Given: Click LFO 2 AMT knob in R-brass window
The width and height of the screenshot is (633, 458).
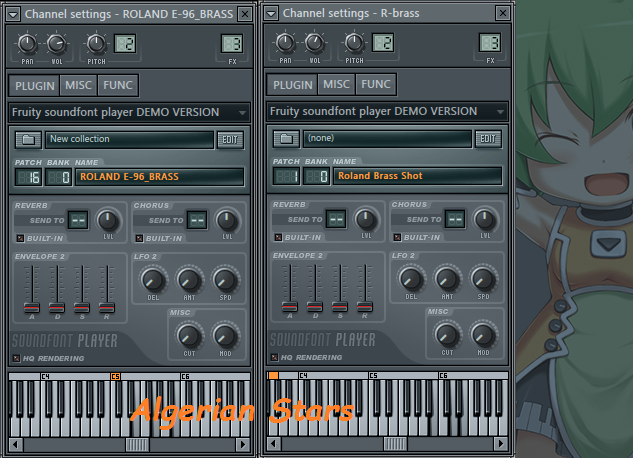Looking at the screenshot, I should (447, 279).
